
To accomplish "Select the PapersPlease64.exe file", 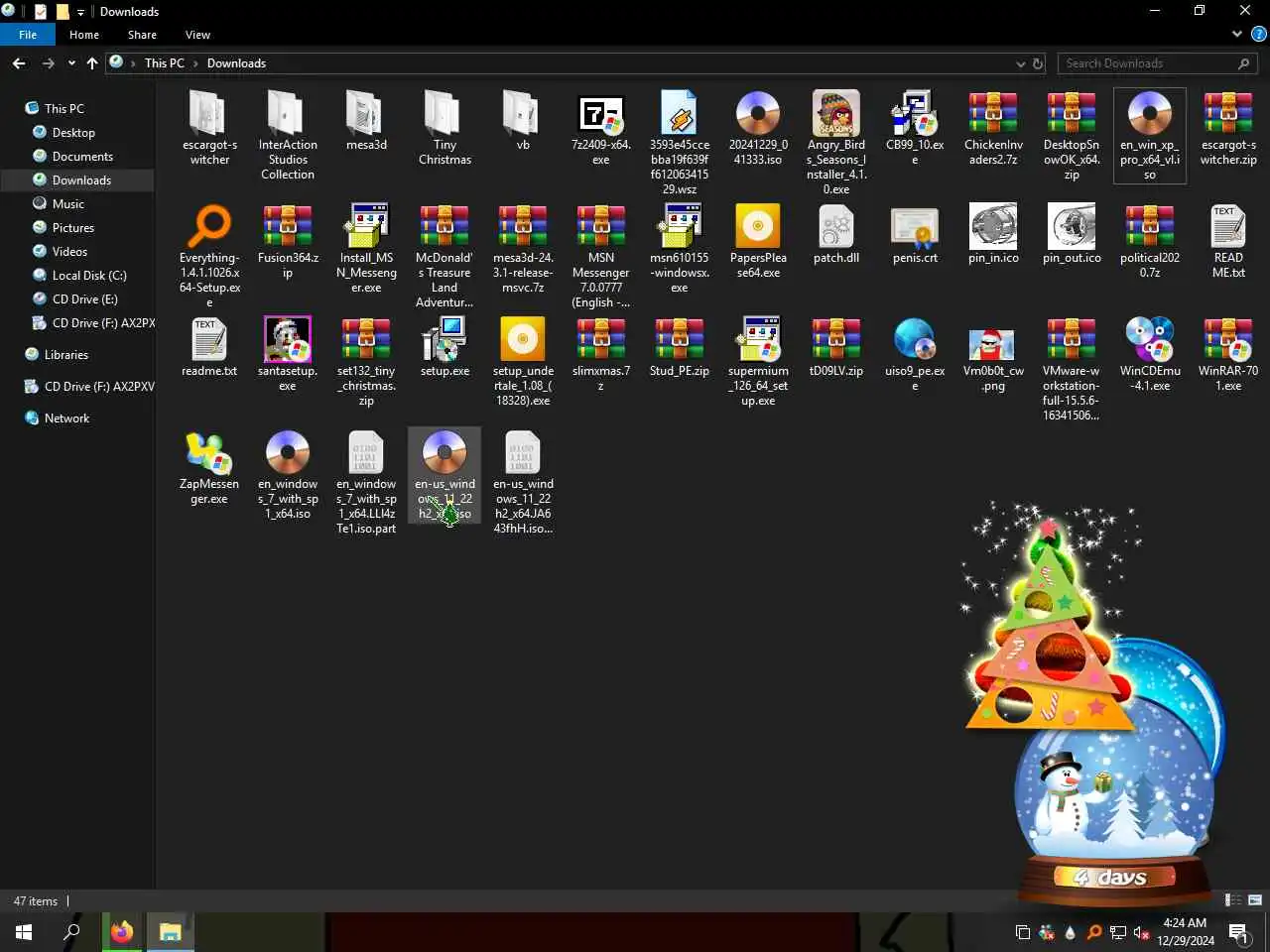I will 758,241.
